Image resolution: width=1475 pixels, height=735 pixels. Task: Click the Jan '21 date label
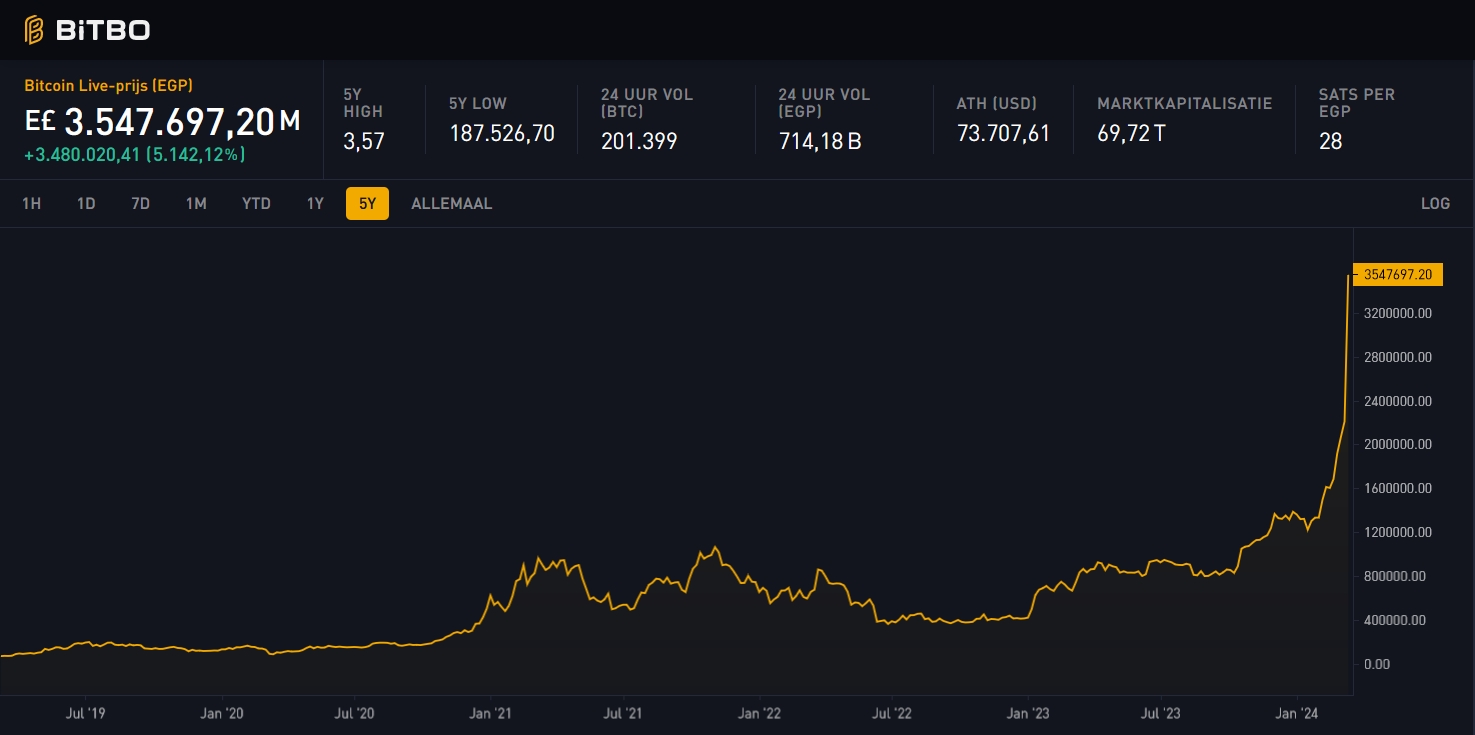click(x=491, y=713)
